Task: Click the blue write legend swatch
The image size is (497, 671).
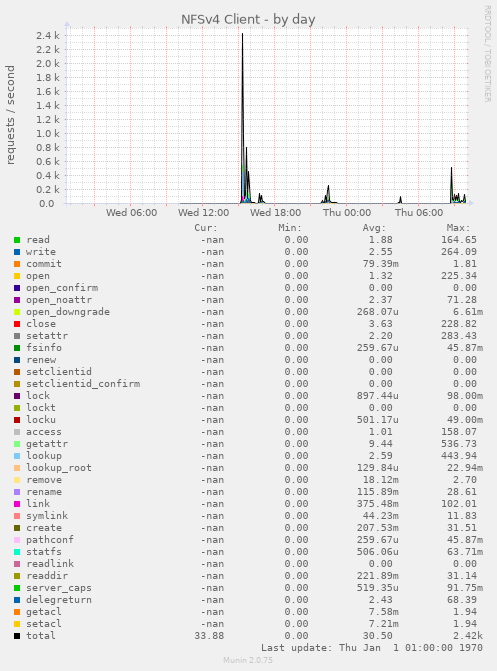Action: pos(17,252)
